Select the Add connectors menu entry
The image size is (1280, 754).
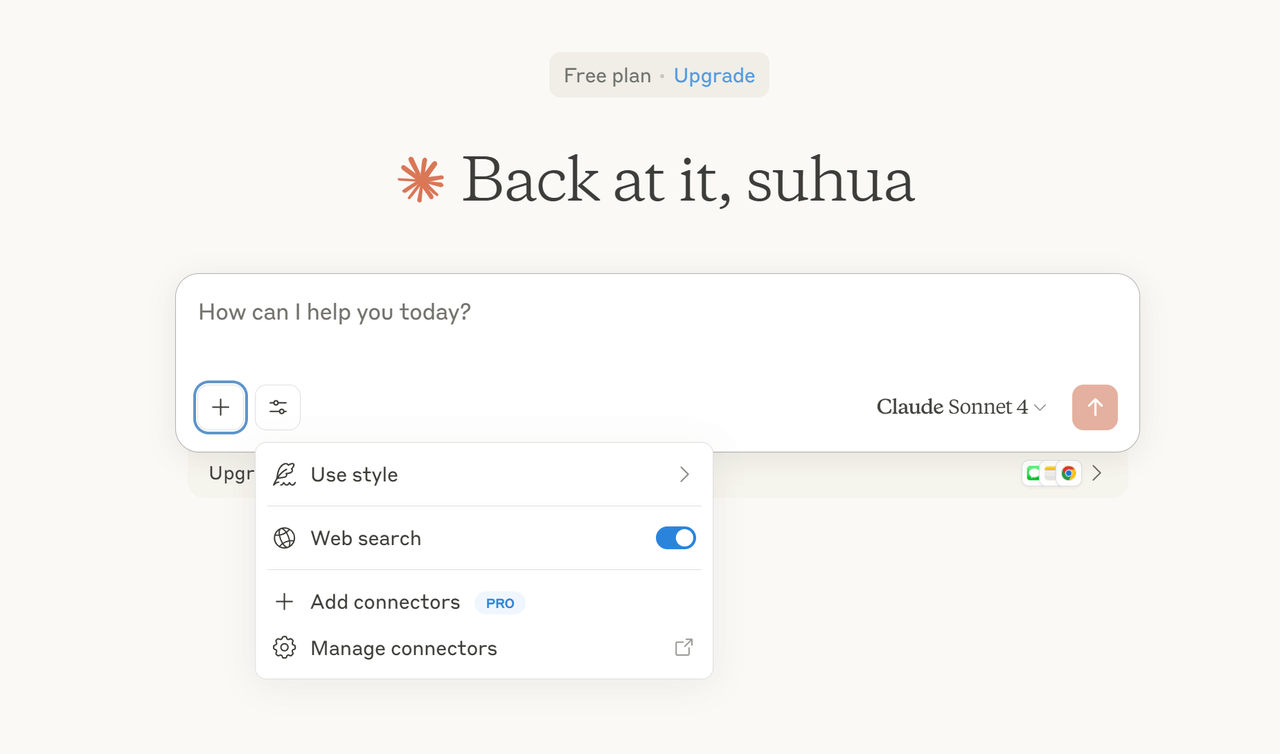[x=385, y=602]
